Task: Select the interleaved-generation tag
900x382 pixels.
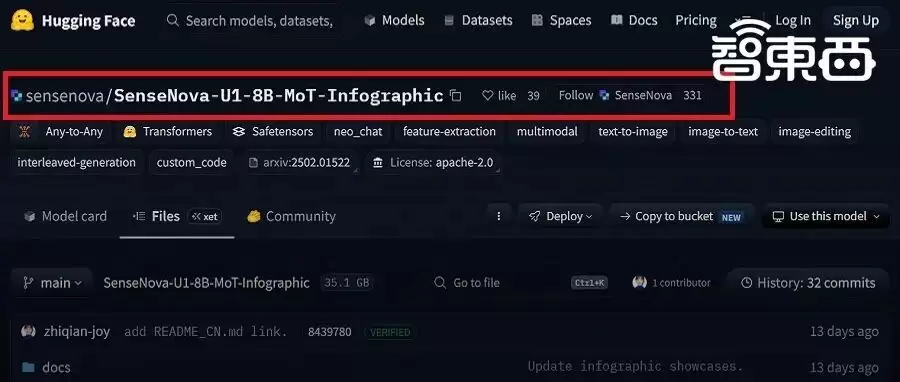Action: point(76,162)
